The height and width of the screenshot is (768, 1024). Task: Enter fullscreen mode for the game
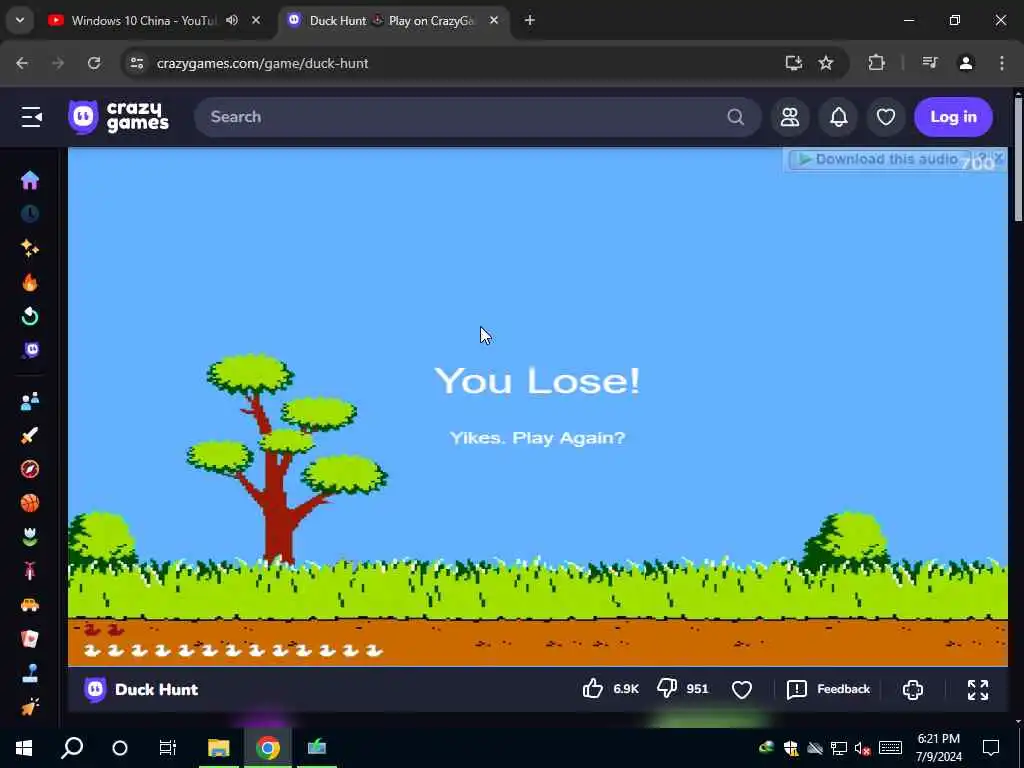[978, 690]
